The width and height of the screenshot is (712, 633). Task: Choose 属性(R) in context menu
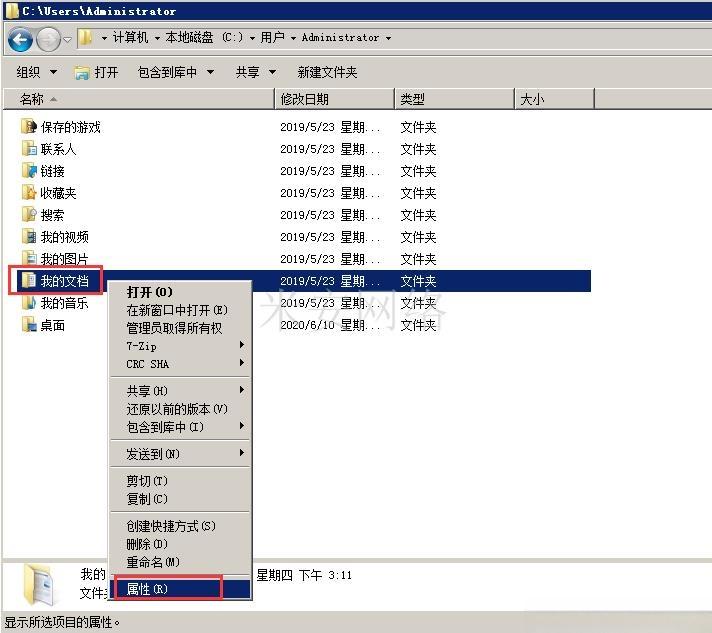(180, 589)
